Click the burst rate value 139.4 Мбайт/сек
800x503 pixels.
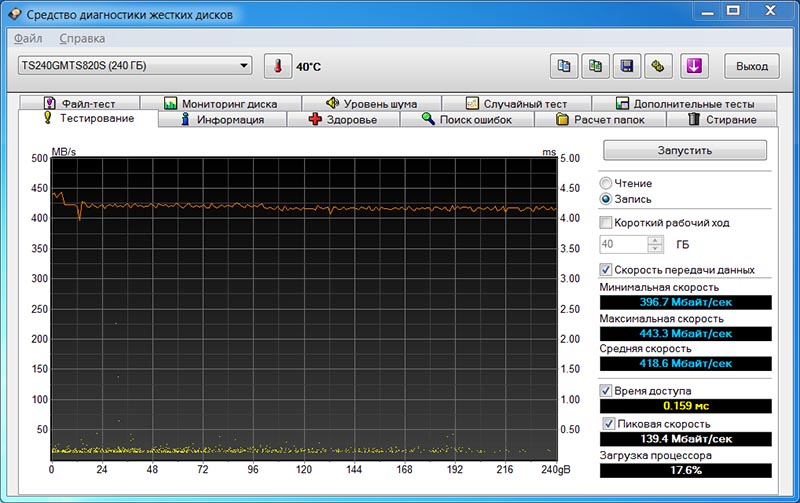coord(685,439)
